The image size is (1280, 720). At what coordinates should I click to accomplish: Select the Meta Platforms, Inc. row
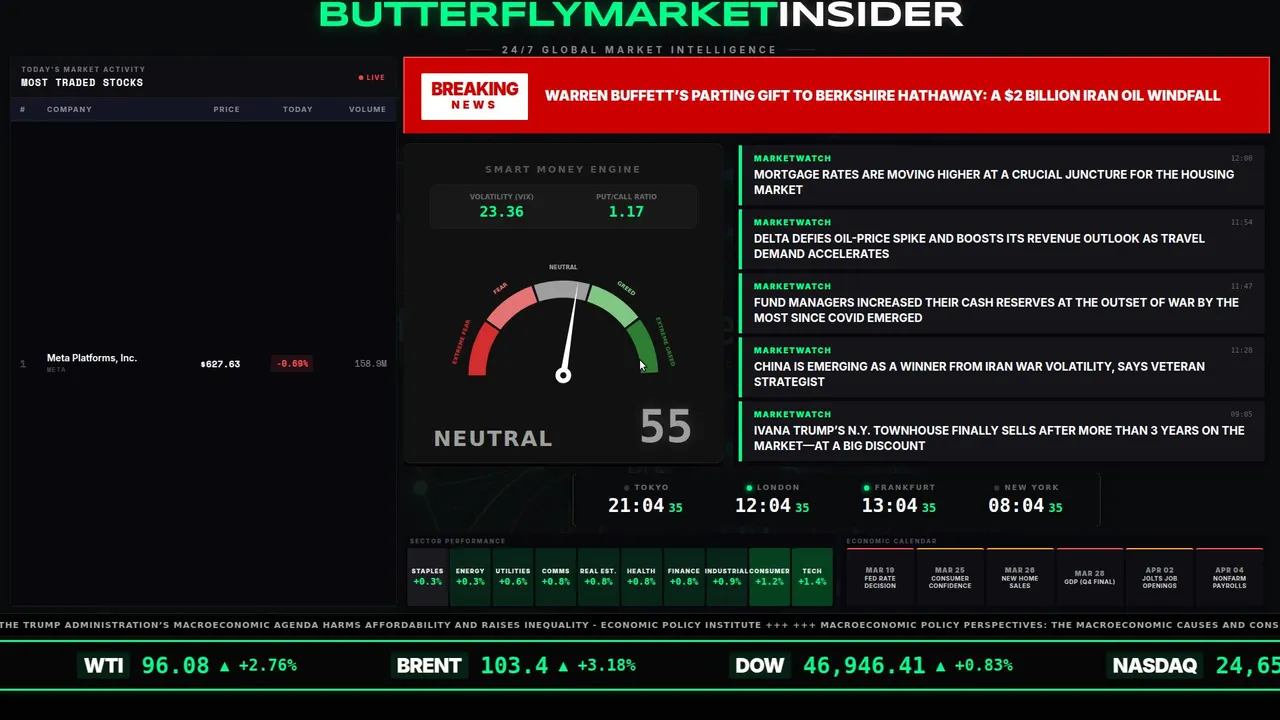tap(203, 363)
